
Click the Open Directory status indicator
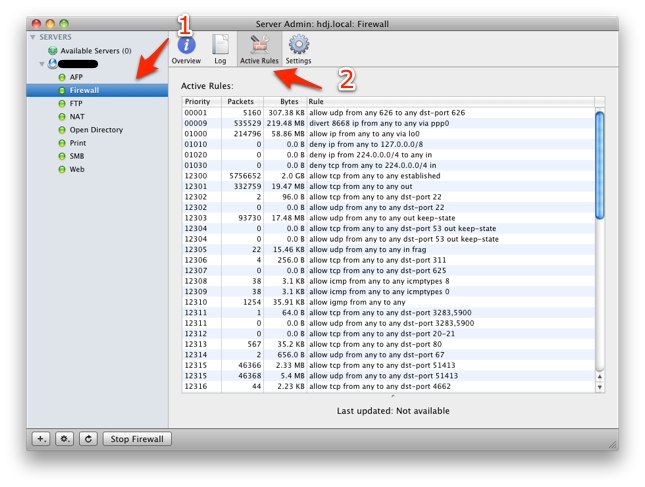click(62, 130)
